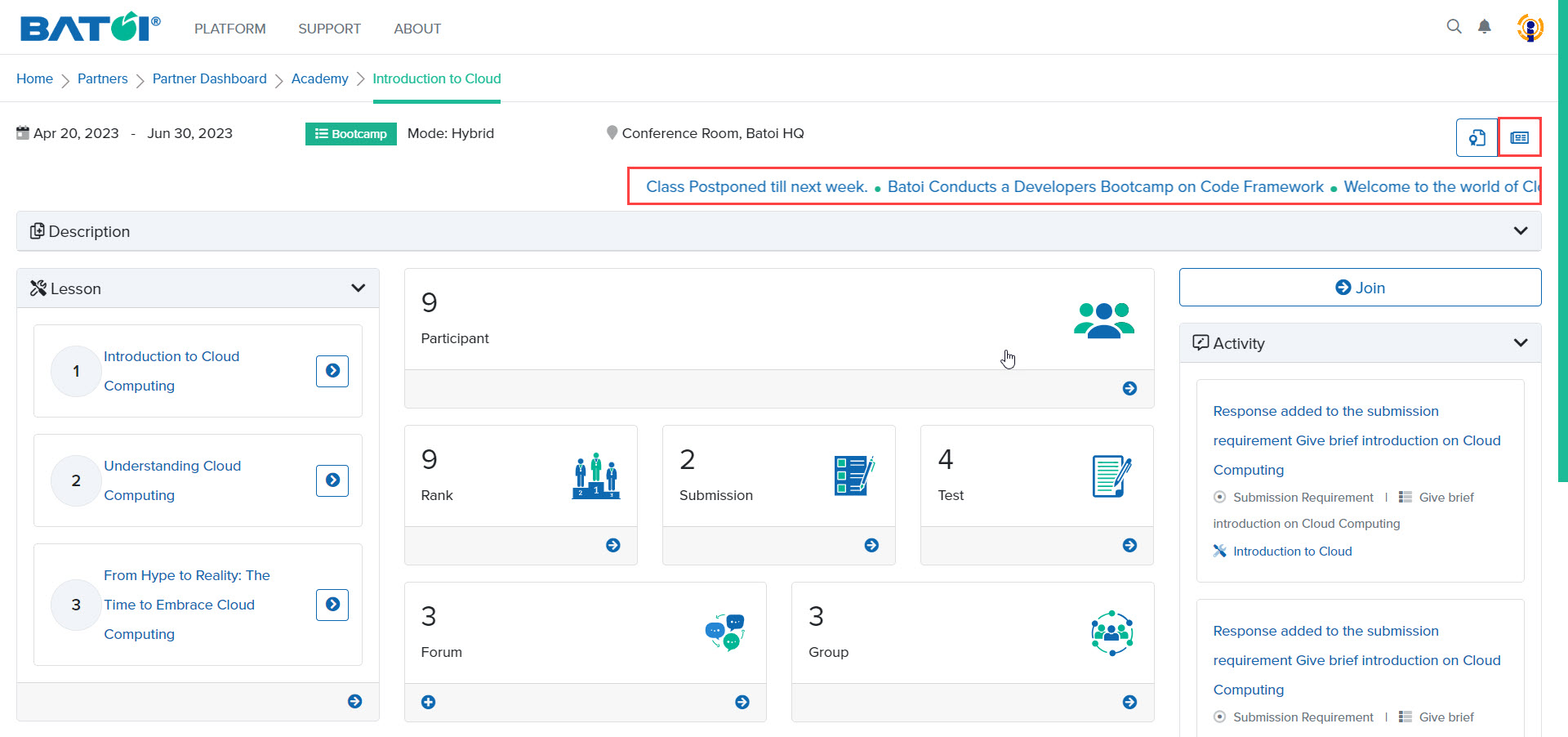The height and width of the screenshot is (737, 1568).
Task: Open From Hype to Reality lesson link
Action: tap(187, 605)
